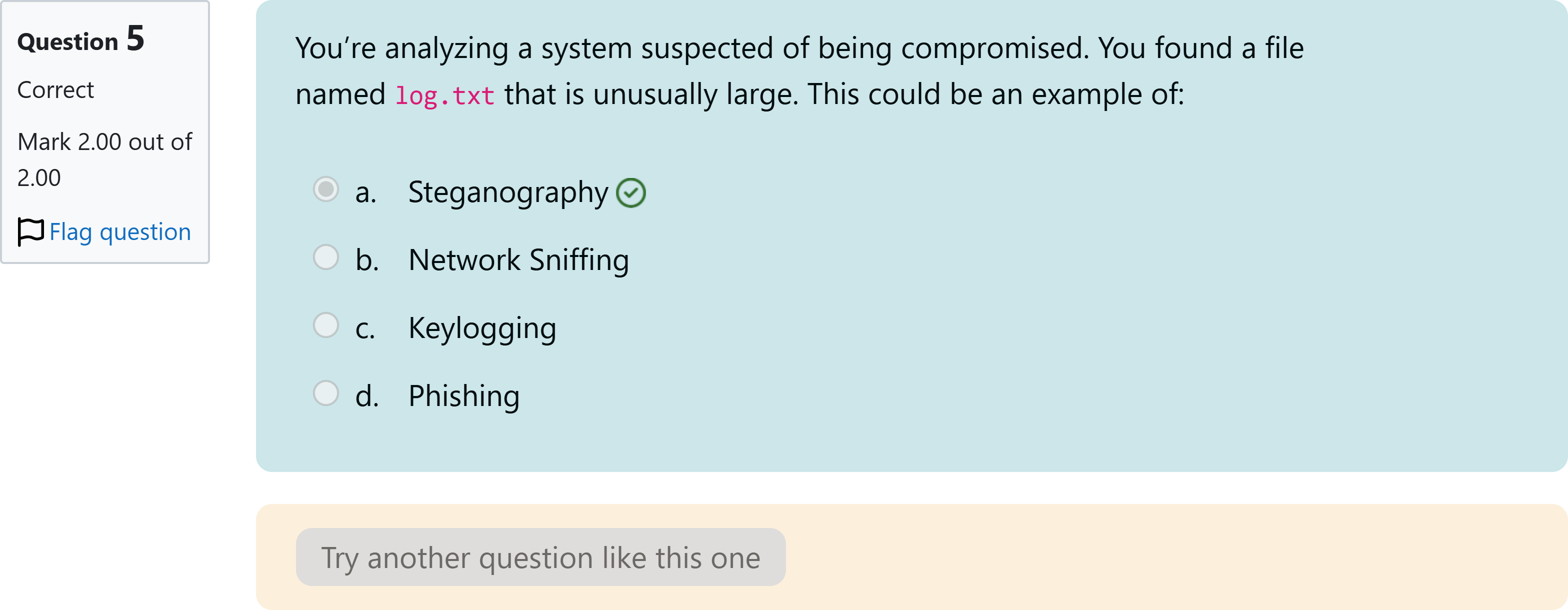This screenshot has width=1568, height=610.
Task: Click the green checkmark next to Steganography
Action: coord(630,193)
